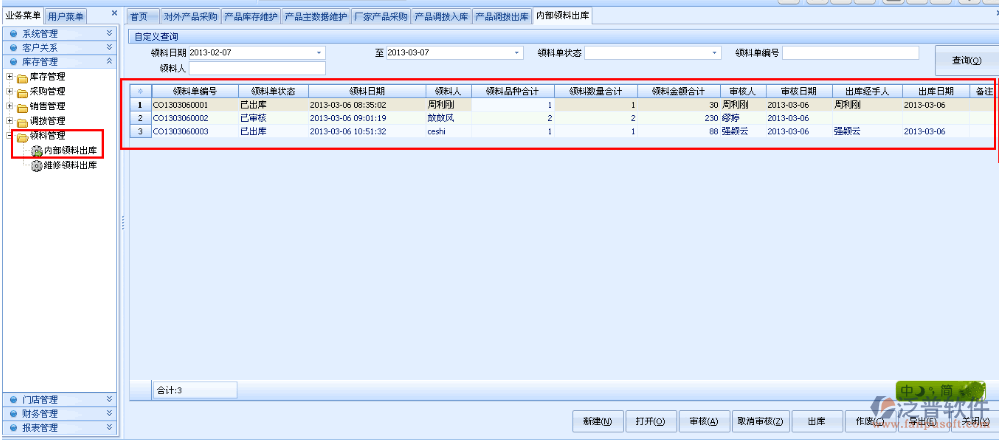Viewport: 1000px width, 440px height.
Task: Switch to the 产品库存维护 tab
Action: 250,17
